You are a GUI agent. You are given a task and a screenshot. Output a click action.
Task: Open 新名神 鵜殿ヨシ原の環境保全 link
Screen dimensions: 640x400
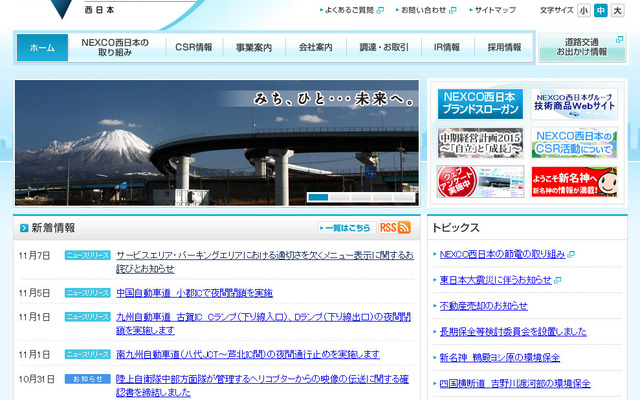[x=500, y=358]
